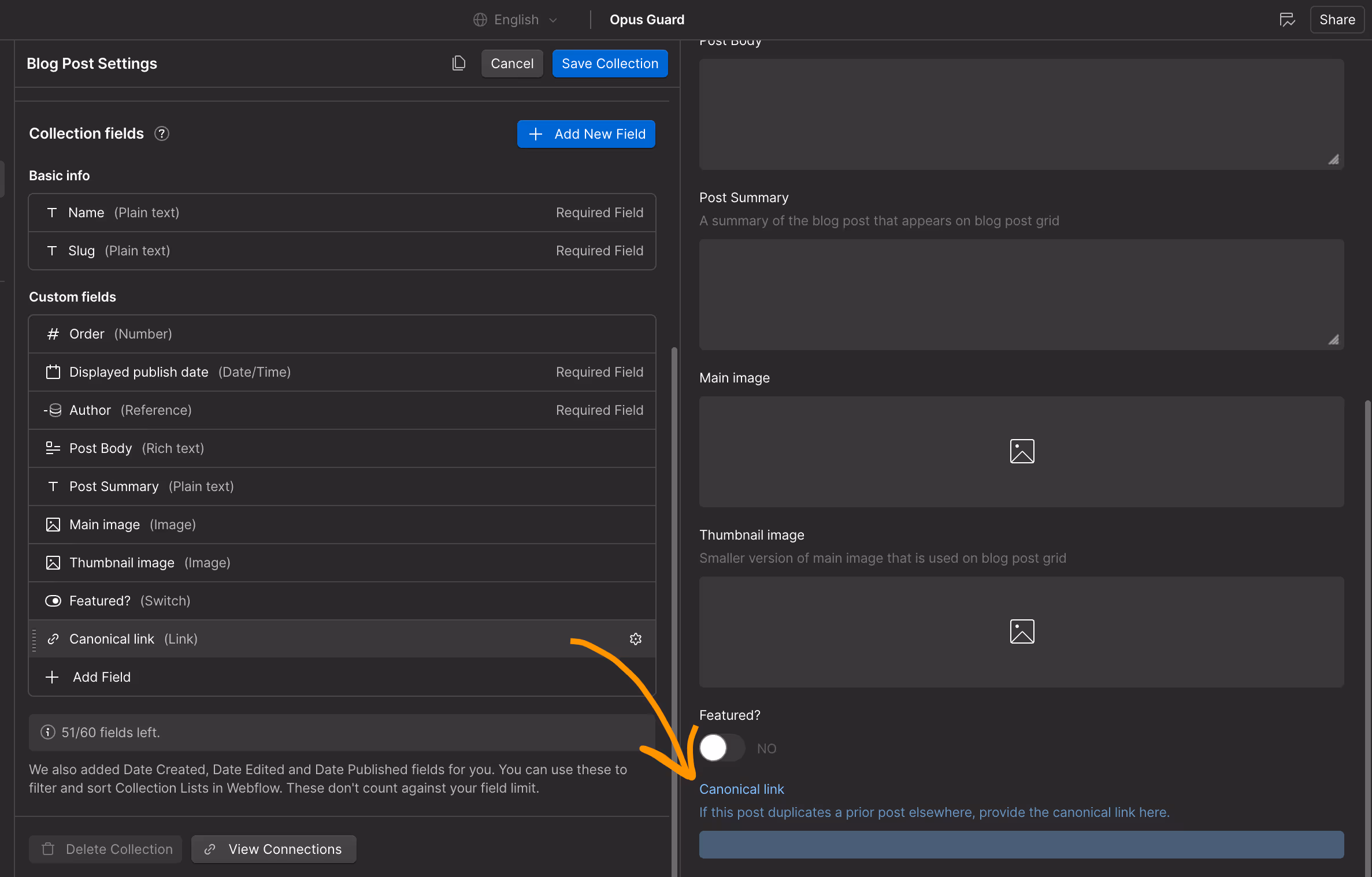Select the Post Body rich text field
The image size is (1372, 877).
(x=342, y=448)
